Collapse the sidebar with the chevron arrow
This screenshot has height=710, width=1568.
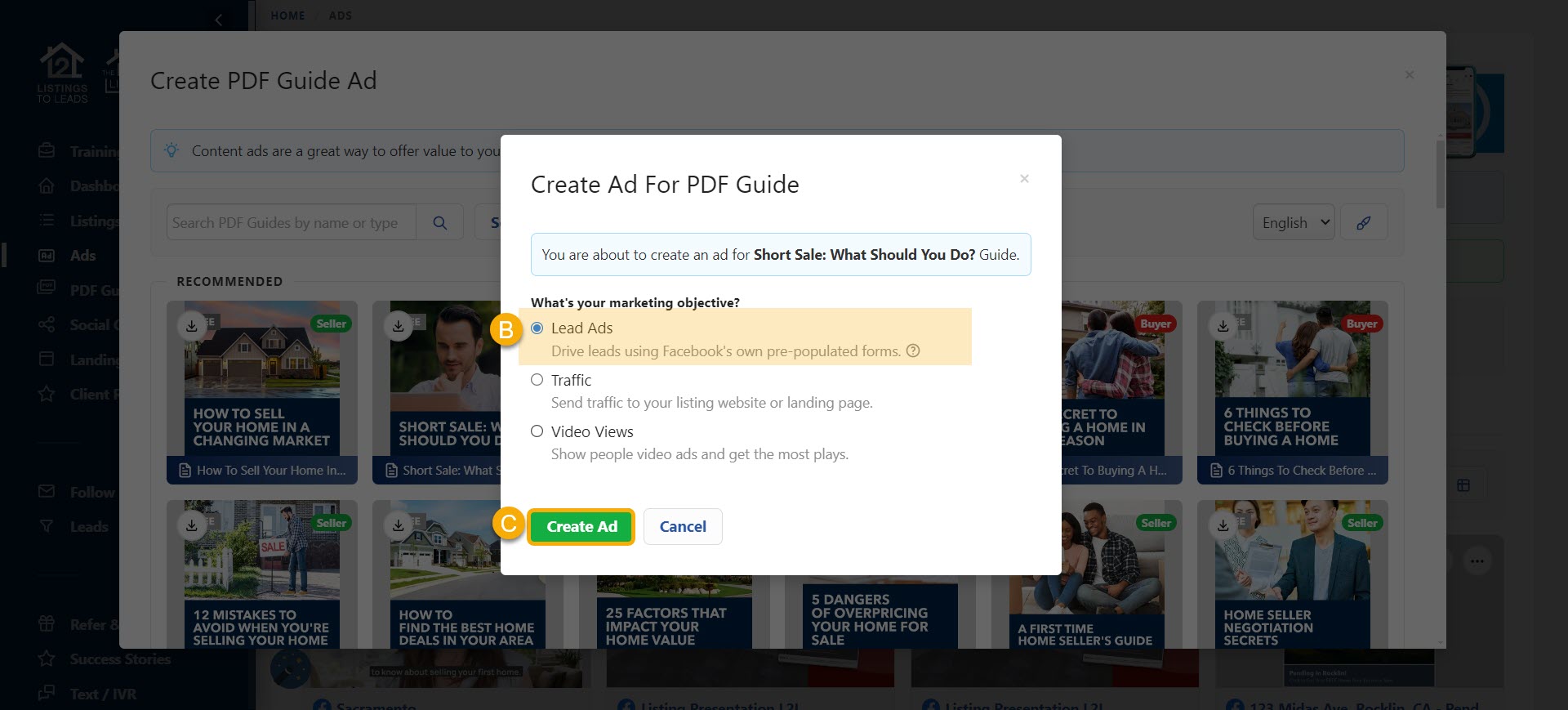[x=218, y=20]
